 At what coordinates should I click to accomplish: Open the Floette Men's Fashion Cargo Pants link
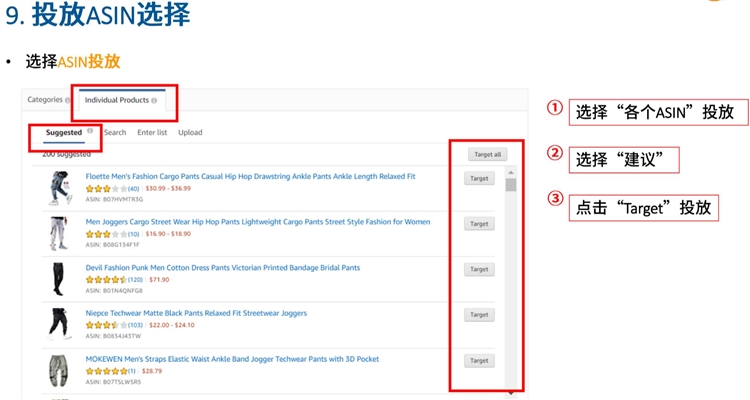point(251,177)
